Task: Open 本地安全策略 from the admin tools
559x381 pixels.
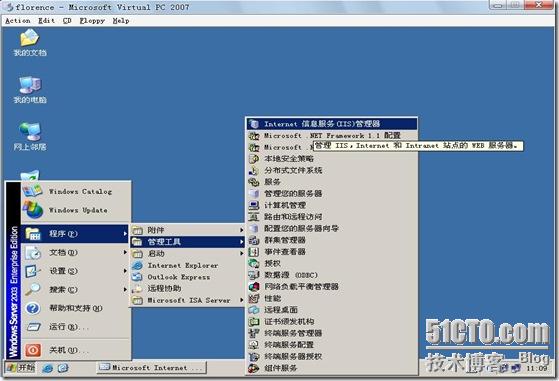Action: 332,159
